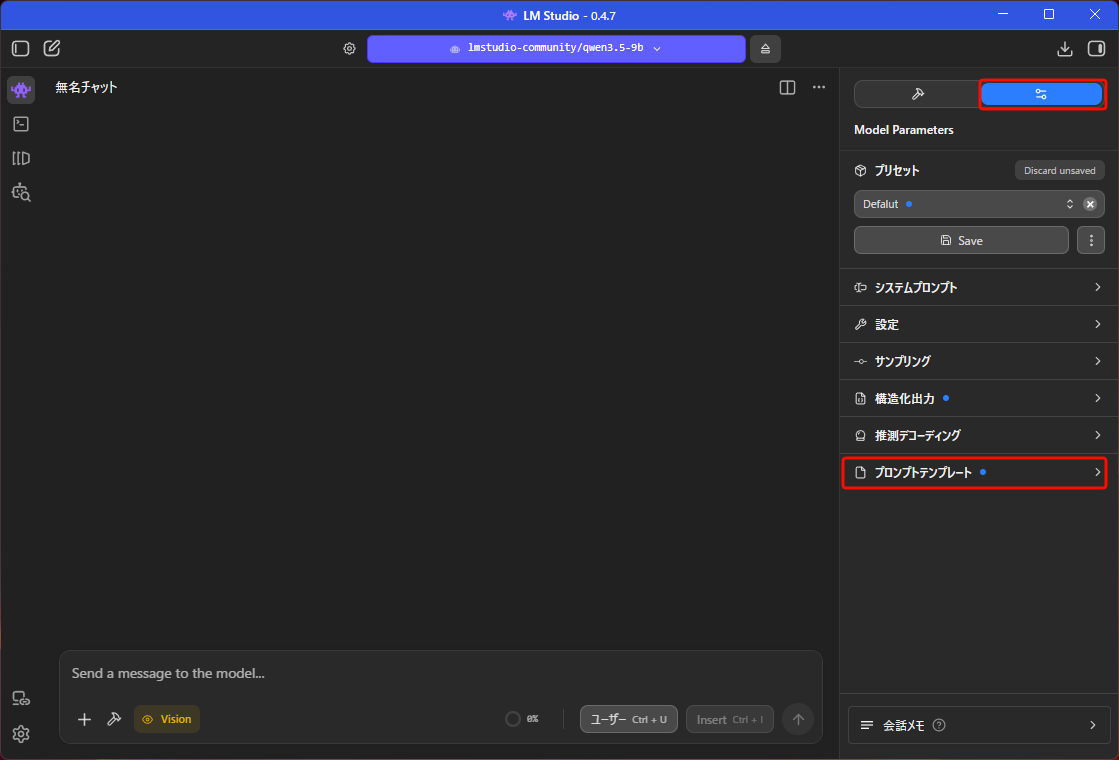Viewport: 1119px width, 760px height.
Task: Expand the 会話メモ panel
Action: point(978,725)
